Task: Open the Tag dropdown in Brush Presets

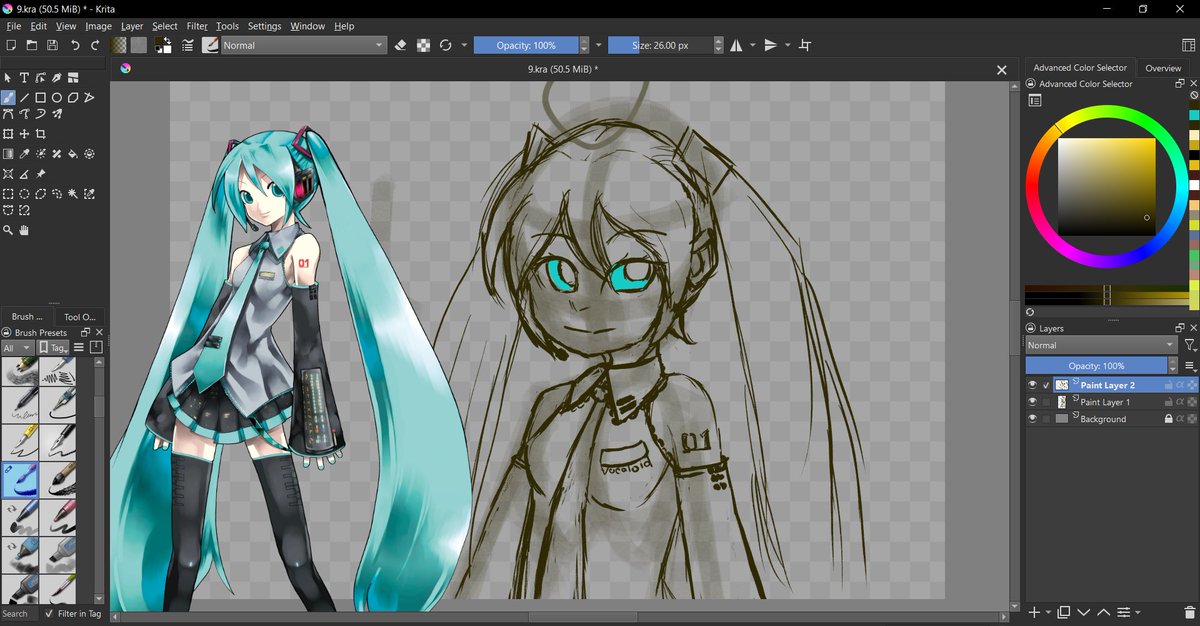Action: click(54, 348)
